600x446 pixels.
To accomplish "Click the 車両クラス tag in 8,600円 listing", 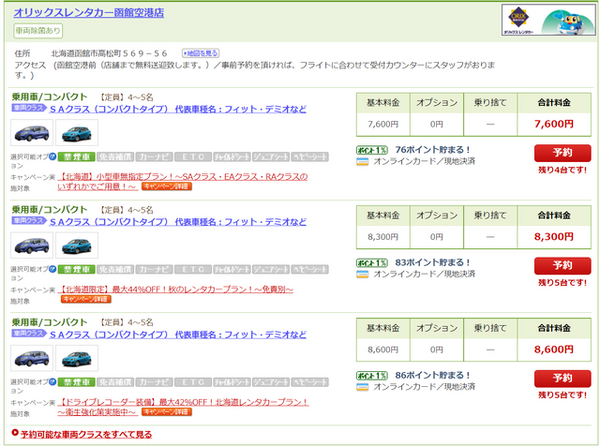I will tap(29, 334).
